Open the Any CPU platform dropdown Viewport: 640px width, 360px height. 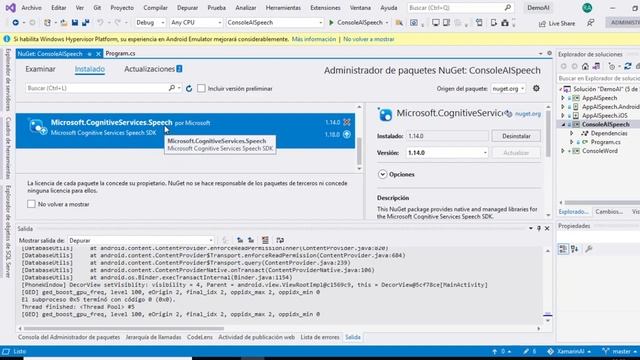point(196,23)
